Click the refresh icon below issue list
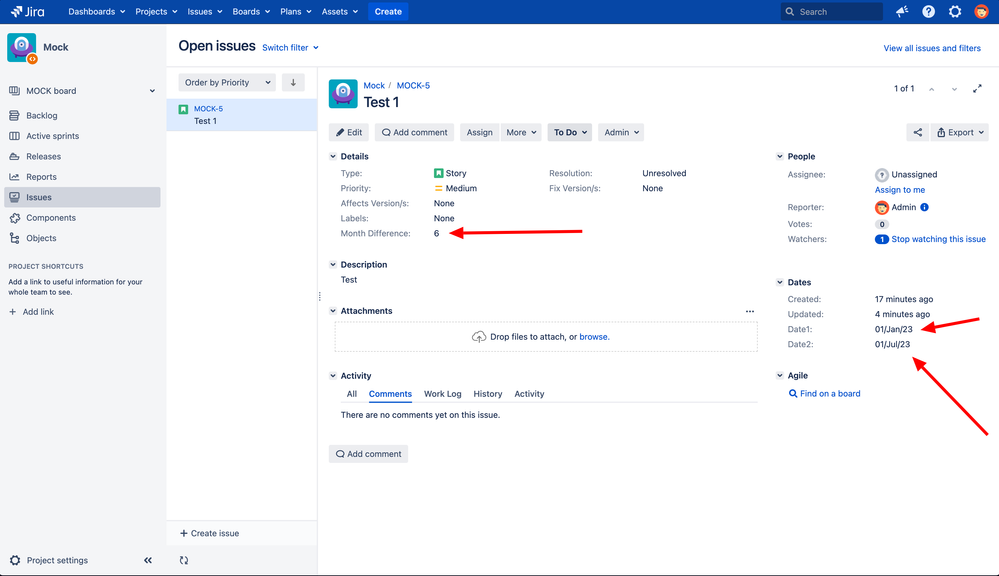Image resolution: width=999 pixels, height=576 pixels. click(x=184, y=561)
